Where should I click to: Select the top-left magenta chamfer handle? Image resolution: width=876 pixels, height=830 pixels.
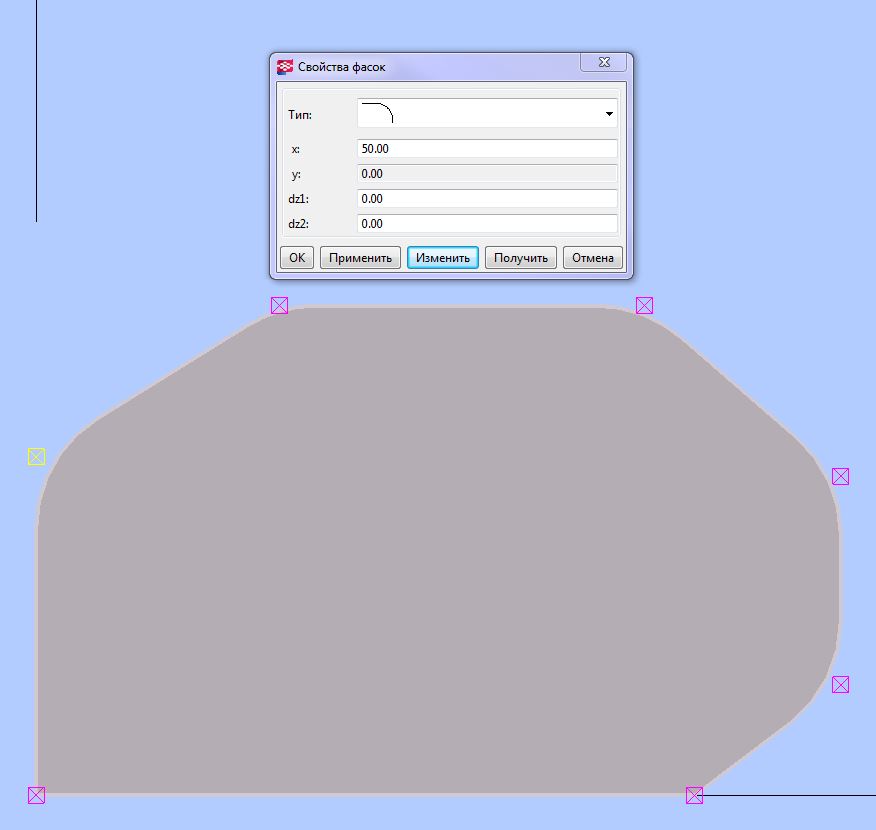279,306
